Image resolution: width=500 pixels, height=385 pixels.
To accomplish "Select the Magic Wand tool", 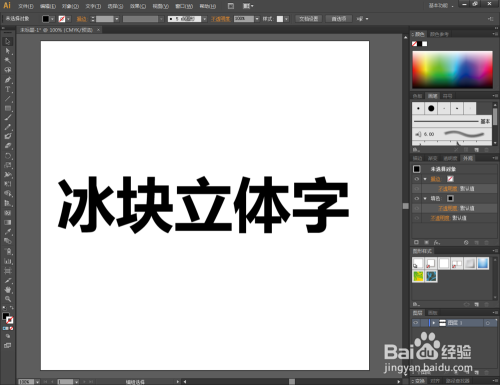I will (x=8, y=61).
